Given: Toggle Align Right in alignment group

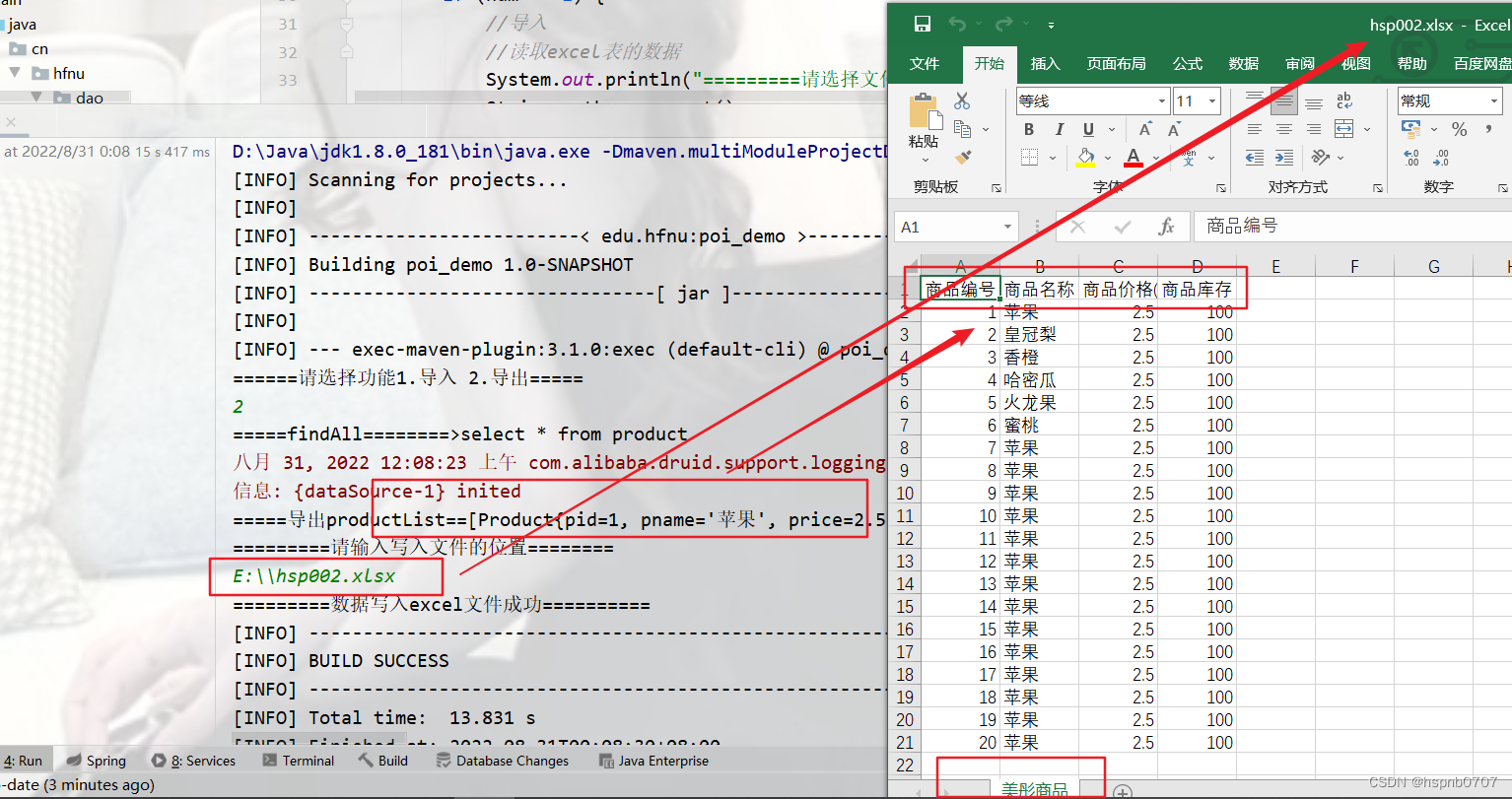Looking at the screenshot, I should pyautogui.click(x=1313, y=129).
